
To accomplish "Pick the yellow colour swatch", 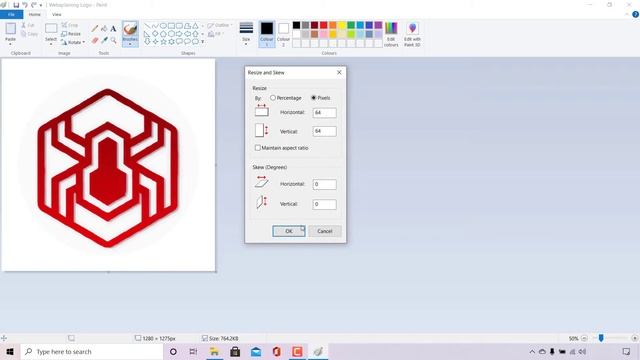I will coord(342,25).
